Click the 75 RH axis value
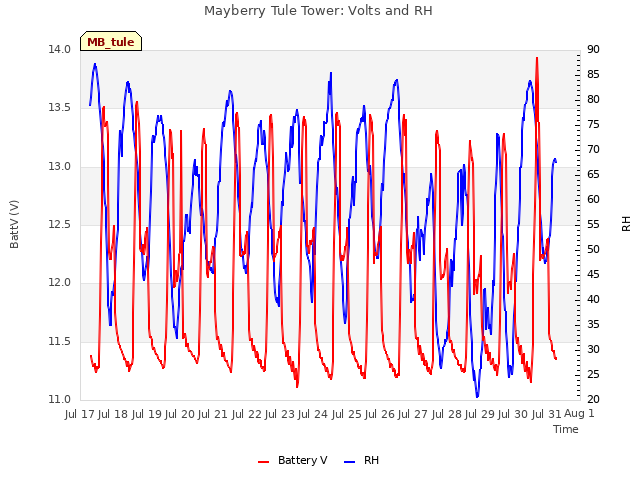Screen dimensions: 640x480 point(593,125)
